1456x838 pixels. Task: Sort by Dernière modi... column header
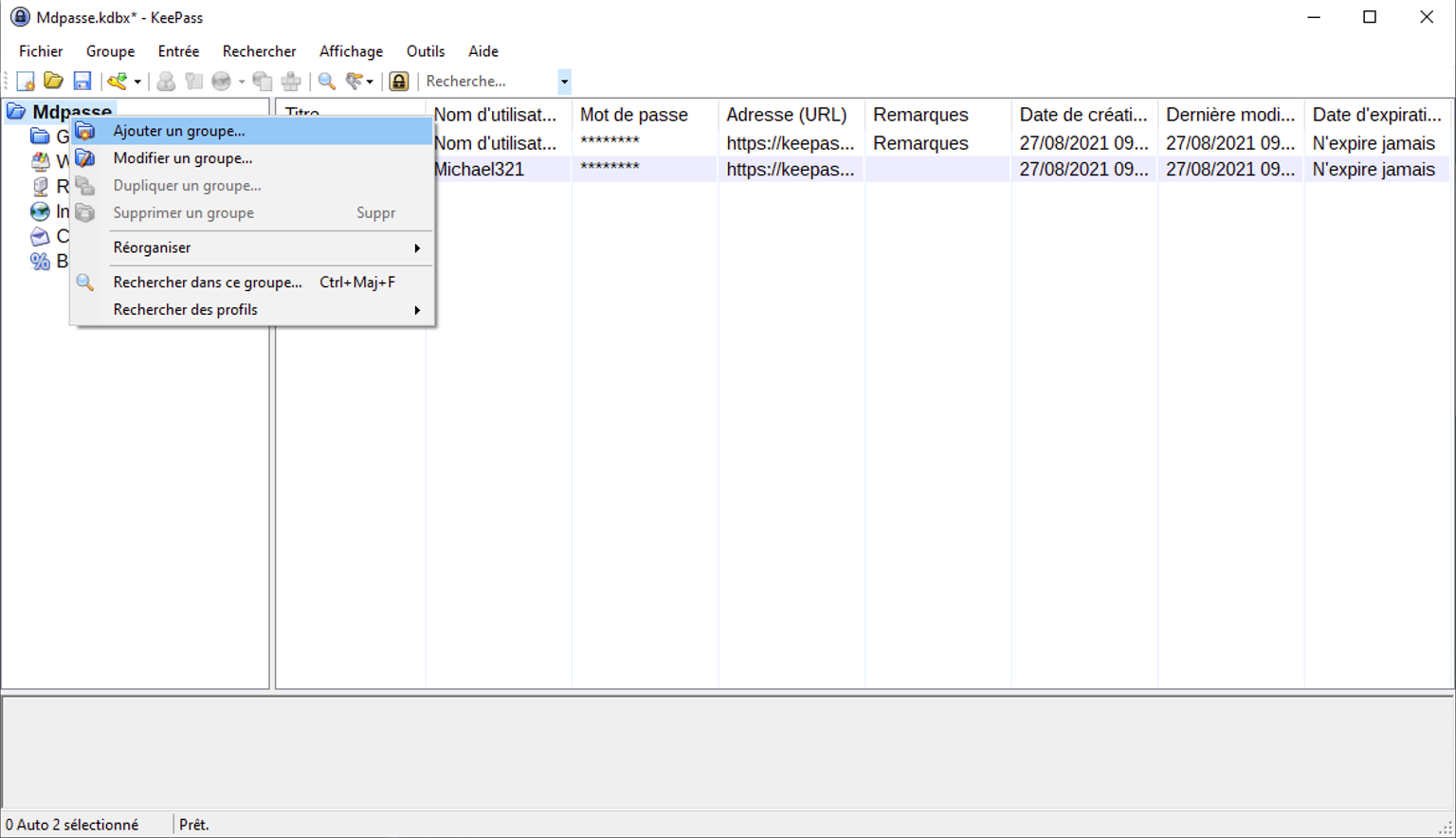pyautogui.click(x=1230, y=115)
